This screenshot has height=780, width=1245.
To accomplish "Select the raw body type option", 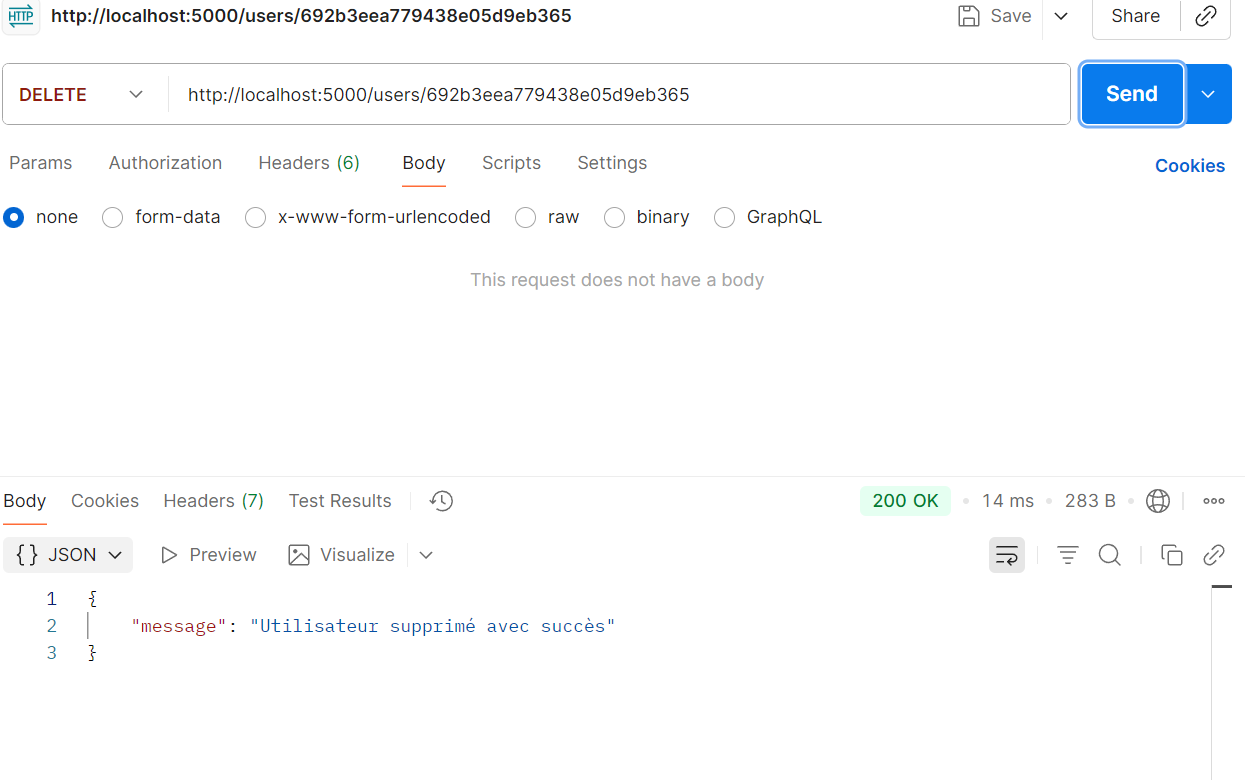I will pyautogui.click(x=526, y=218).
